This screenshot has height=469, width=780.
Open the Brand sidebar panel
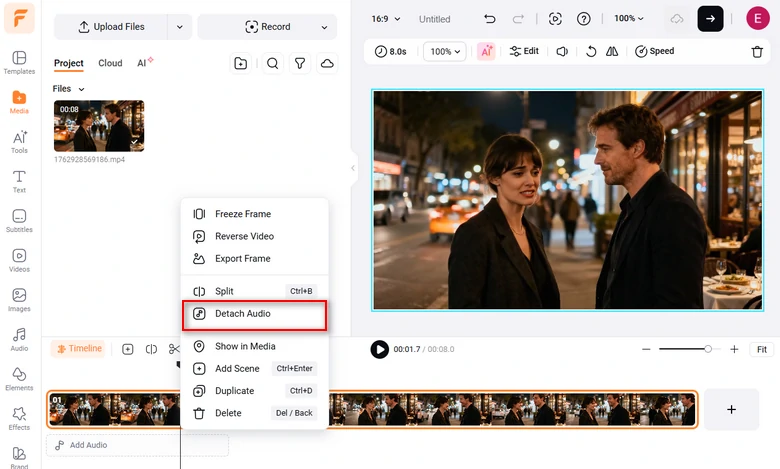(x=19, y=458)
